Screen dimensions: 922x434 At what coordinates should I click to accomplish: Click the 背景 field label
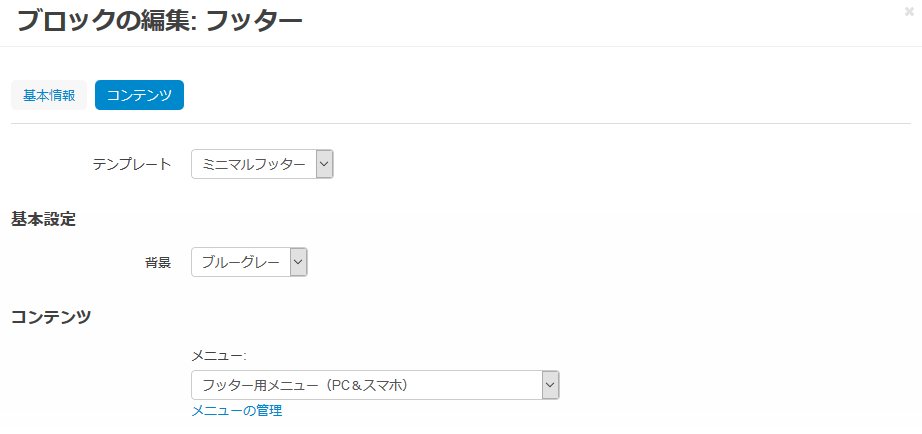coord(158,263)
